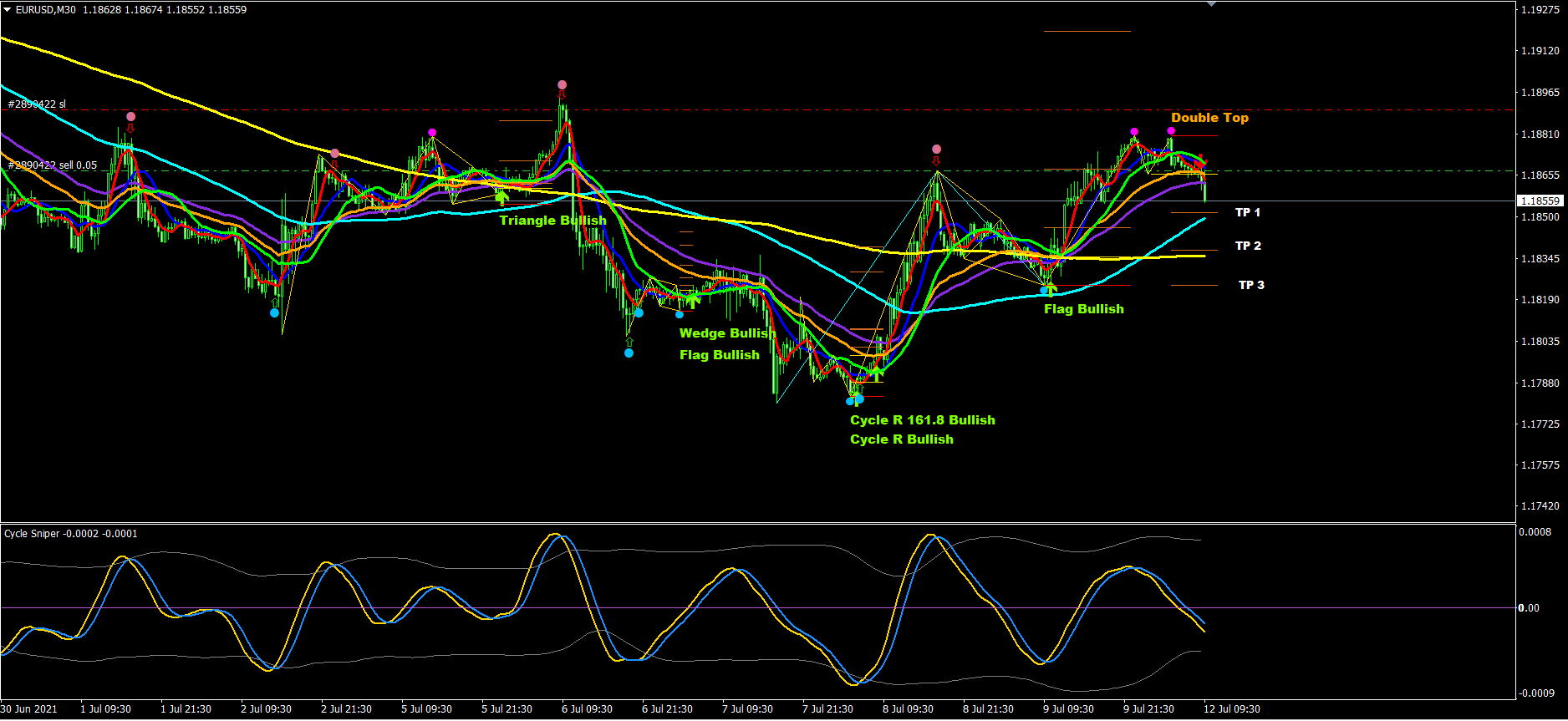Click the current price box 1.18559
Image resolution: width=1568 pixels, height=721 pixels.
coord(1540,201)
